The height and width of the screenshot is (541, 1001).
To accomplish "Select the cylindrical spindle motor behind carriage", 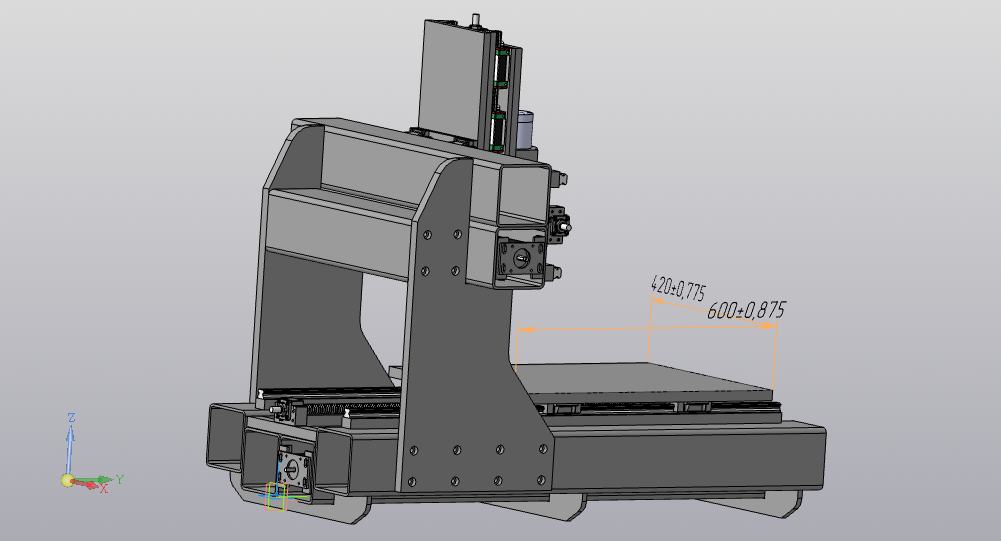I will coord(525,128).
